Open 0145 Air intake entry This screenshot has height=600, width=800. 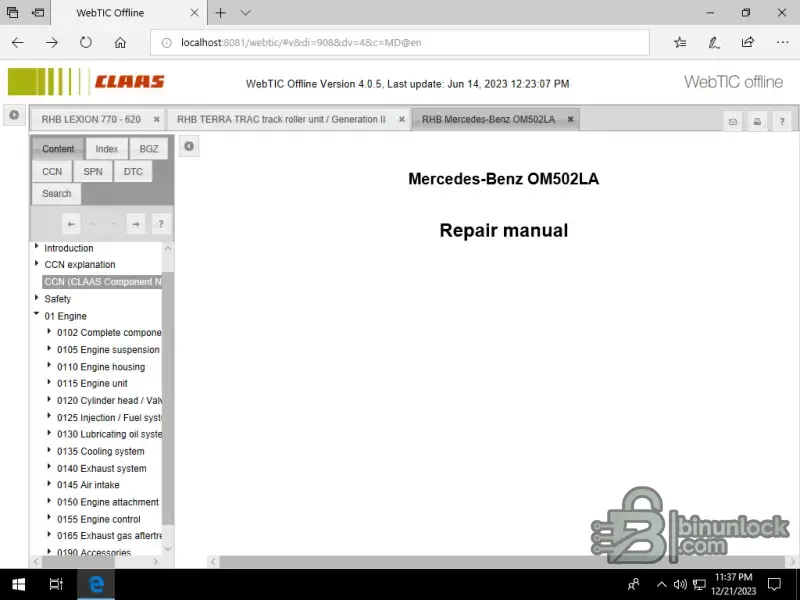pyautogui.click(x=88, y=485)
